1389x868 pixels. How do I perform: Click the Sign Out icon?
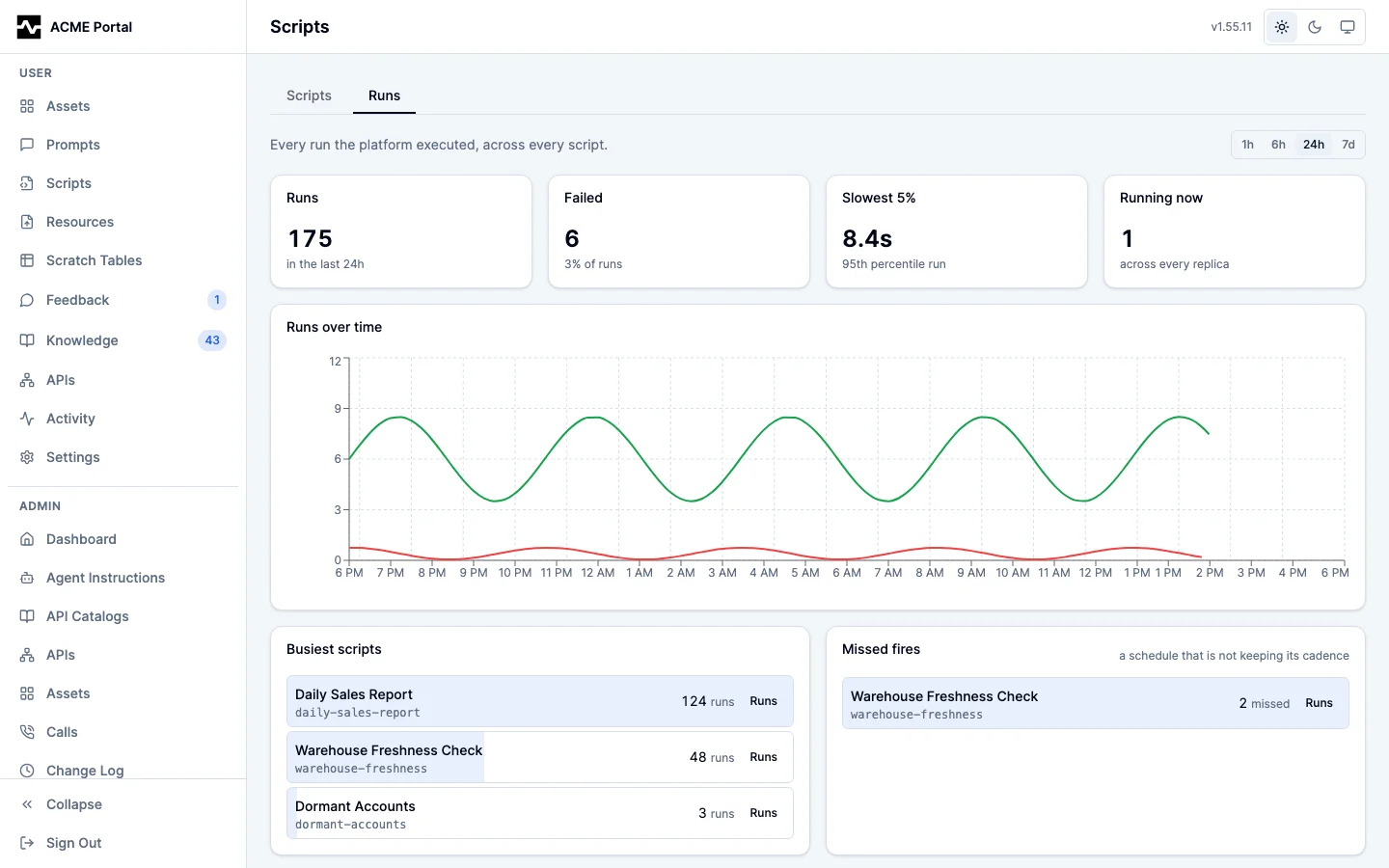pyautogui.click(x=27, y=843)
